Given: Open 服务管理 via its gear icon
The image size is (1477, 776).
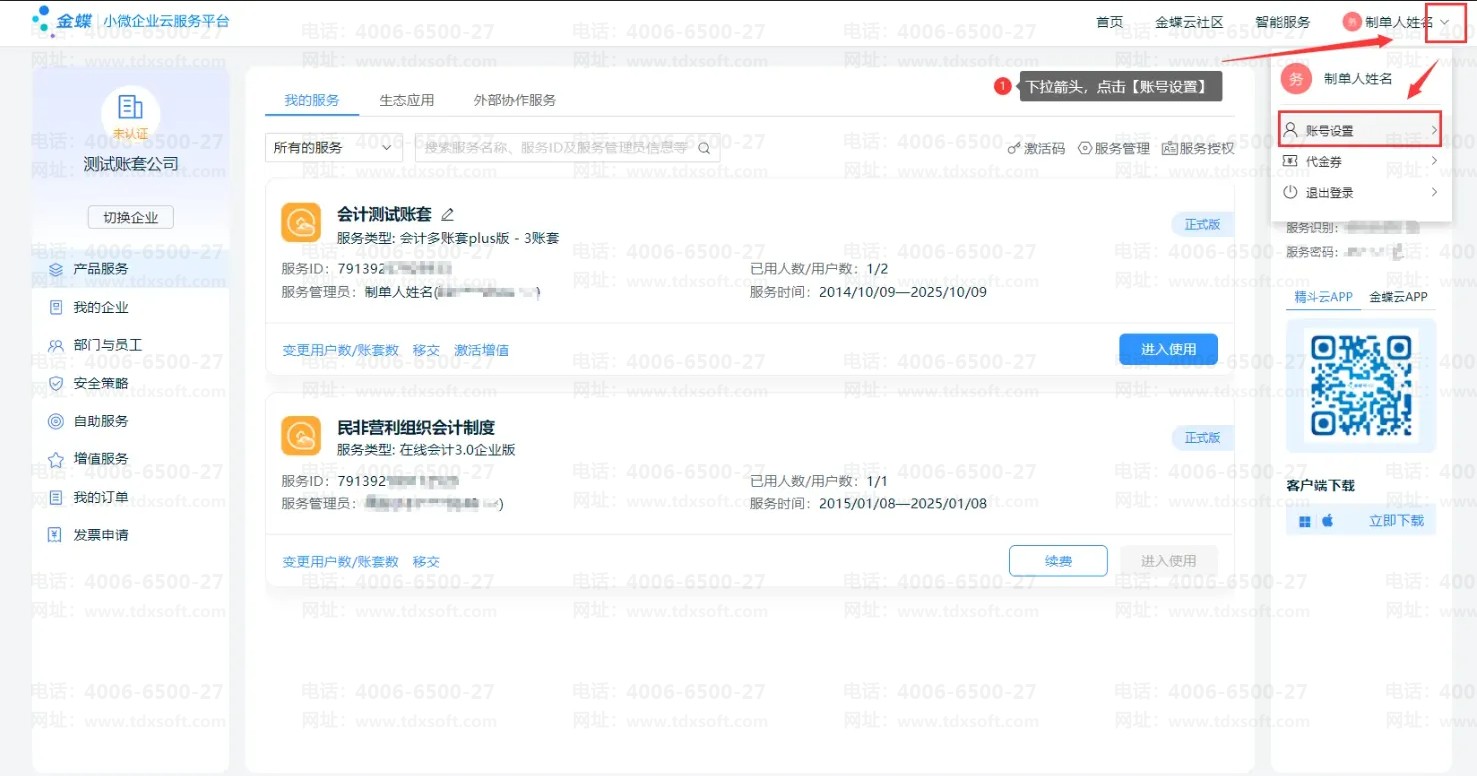Looking at the screenshot, I should coord(1085,148).
